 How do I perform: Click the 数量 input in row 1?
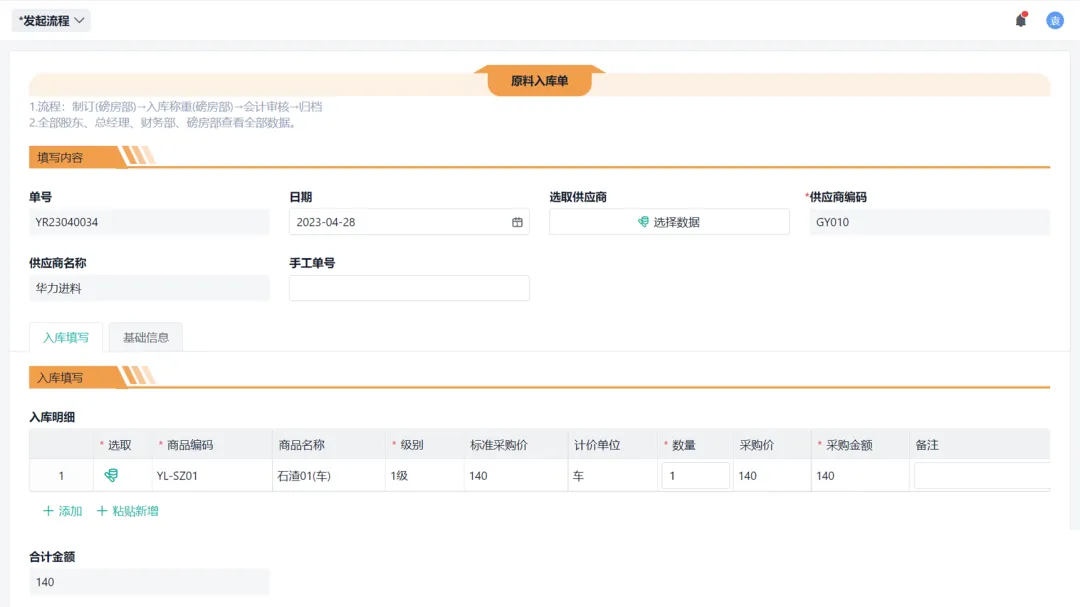695,476
